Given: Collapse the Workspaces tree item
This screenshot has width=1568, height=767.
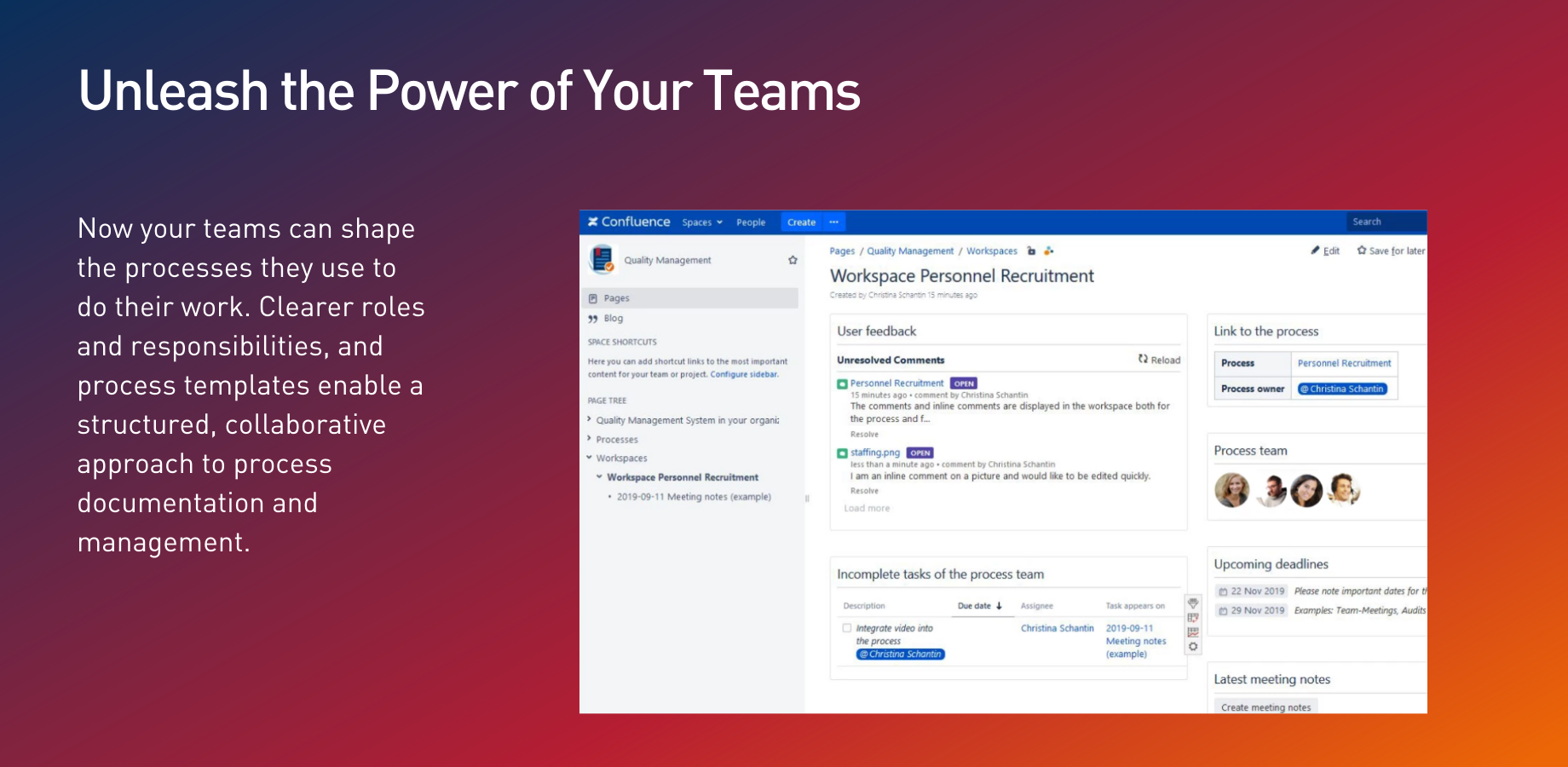Looking at the screenshot, I should point(589,458).
